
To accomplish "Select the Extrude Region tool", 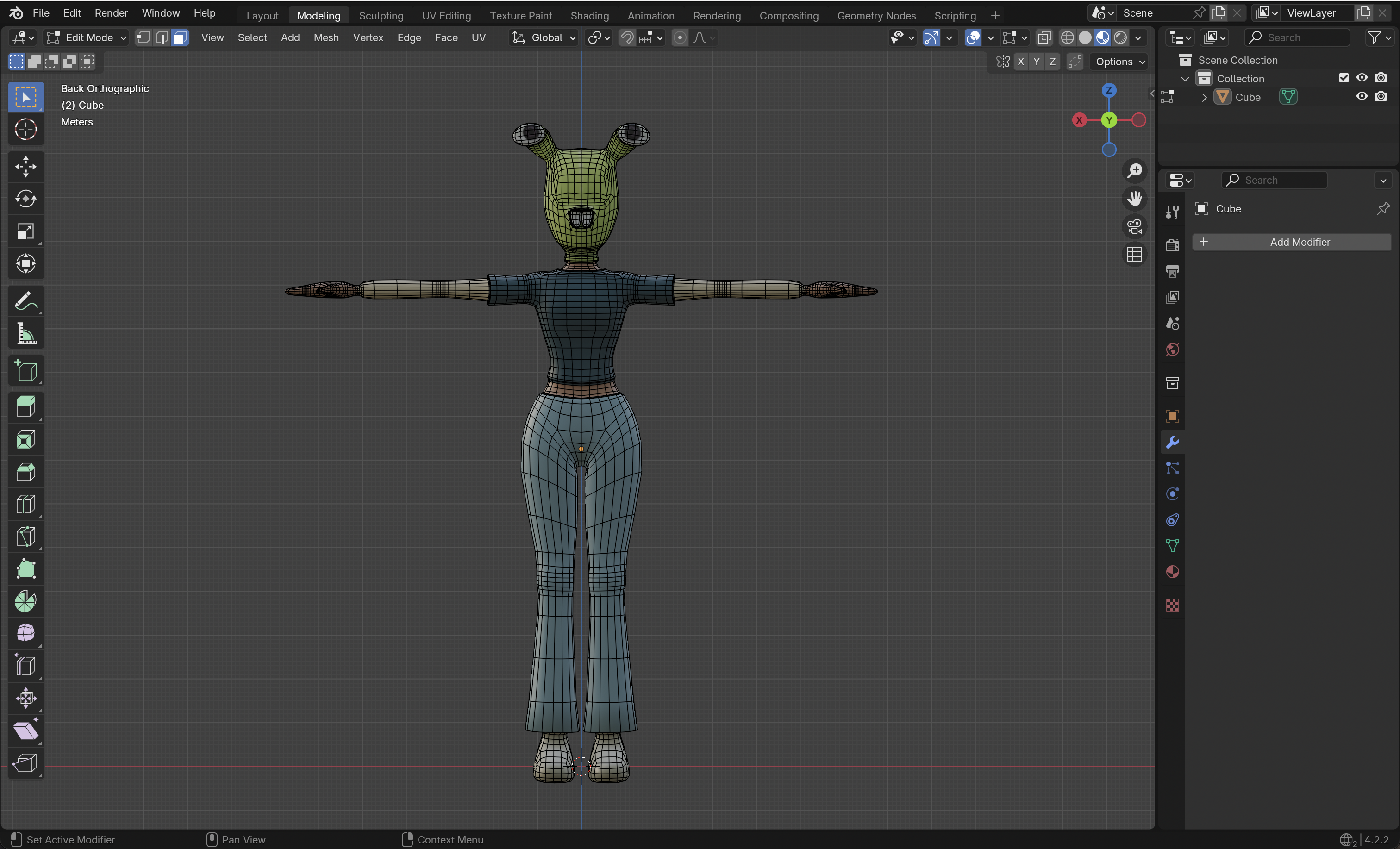I will coord(25,407).
